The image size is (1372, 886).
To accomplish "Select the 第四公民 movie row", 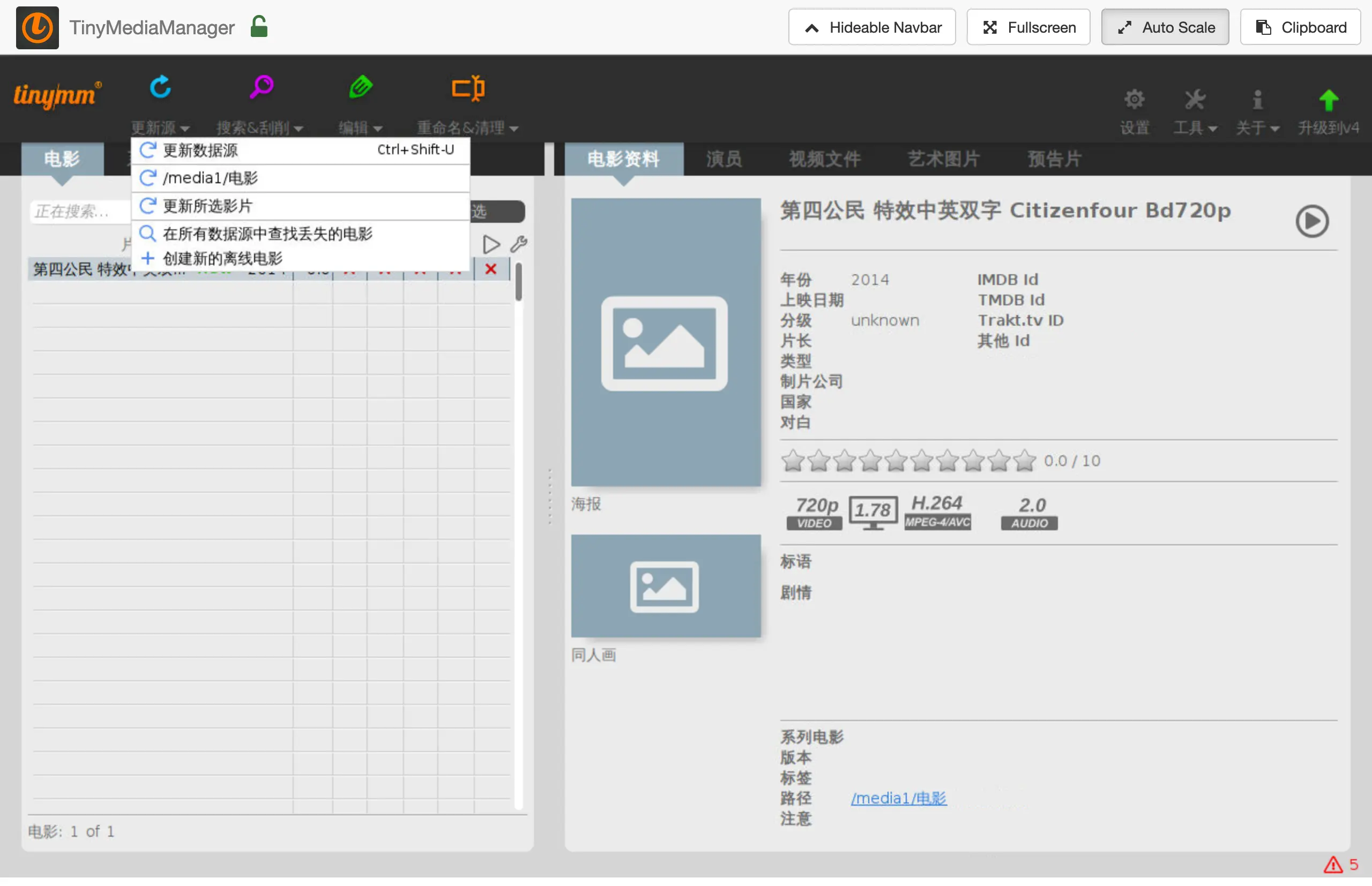I will pyautogui.click(x=268, y=269).
